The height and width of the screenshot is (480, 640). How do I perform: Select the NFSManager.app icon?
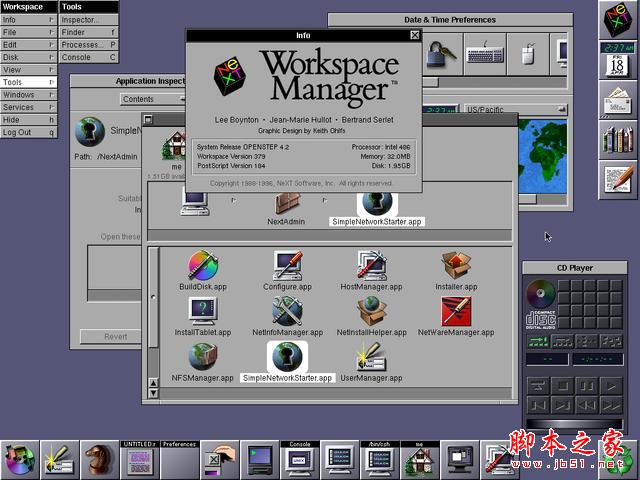[203, 357]
